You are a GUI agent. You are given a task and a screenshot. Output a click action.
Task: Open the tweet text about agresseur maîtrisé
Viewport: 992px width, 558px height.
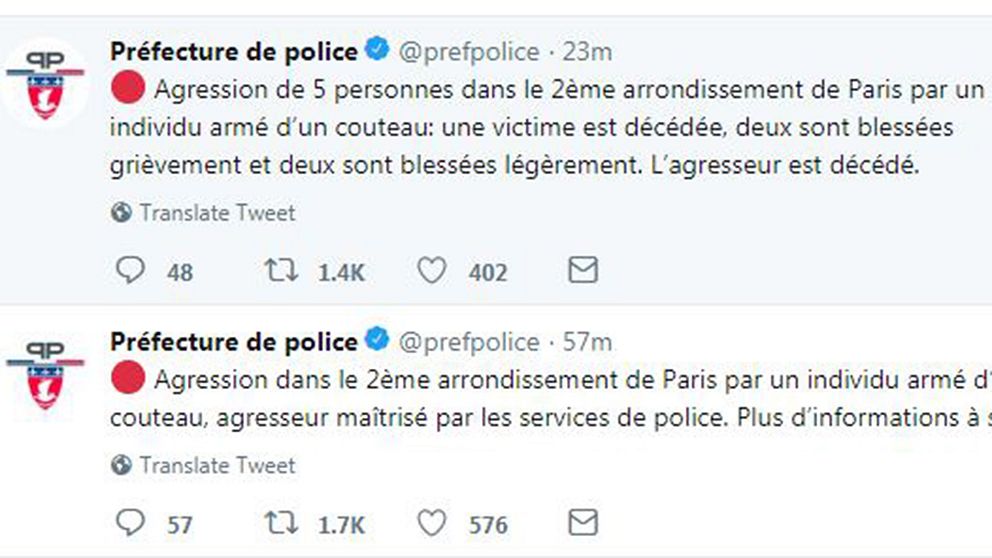point(550,399)
